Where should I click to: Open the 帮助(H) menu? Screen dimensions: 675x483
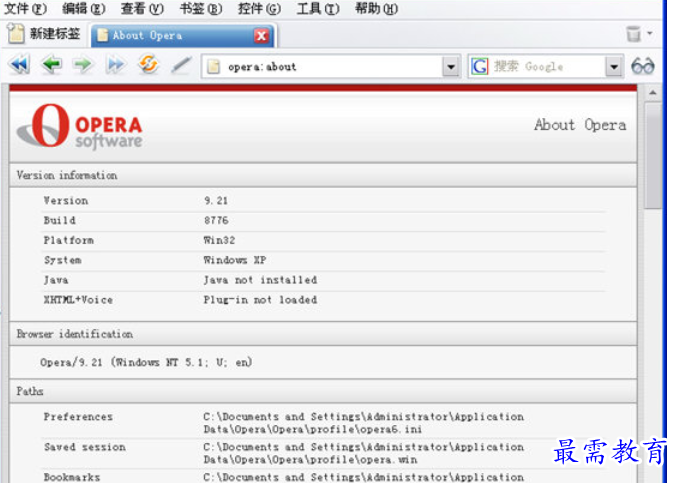pyautogui.click(x=376, y=8)
